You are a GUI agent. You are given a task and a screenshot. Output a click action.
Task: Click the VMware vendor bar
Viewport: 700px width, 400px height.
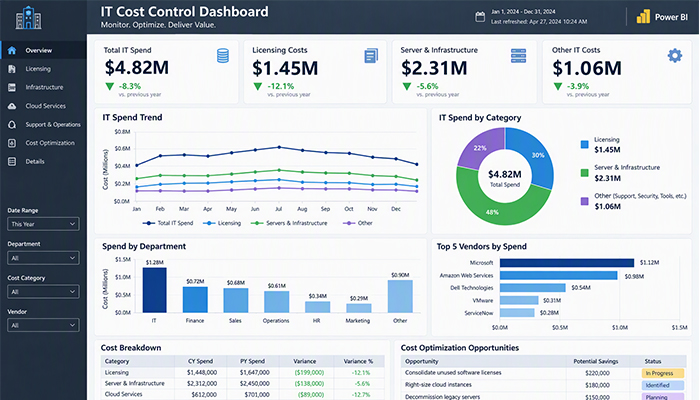coord(519,300)
